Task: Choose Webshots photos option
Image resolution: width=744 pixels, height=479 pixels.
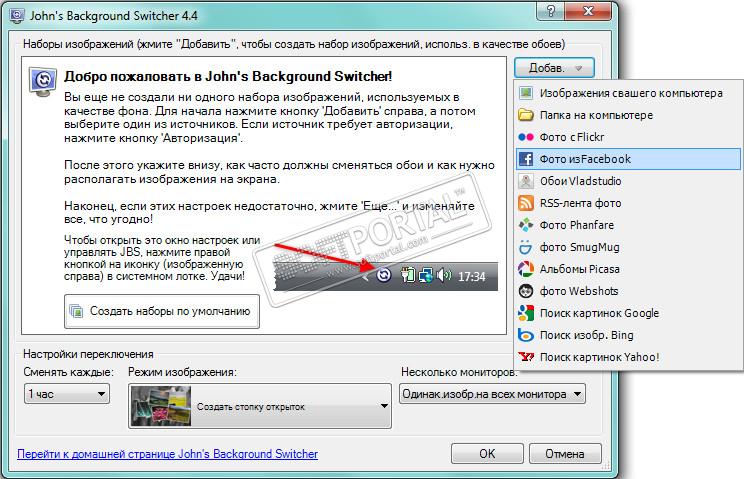Action: click(x=628, y=291)
